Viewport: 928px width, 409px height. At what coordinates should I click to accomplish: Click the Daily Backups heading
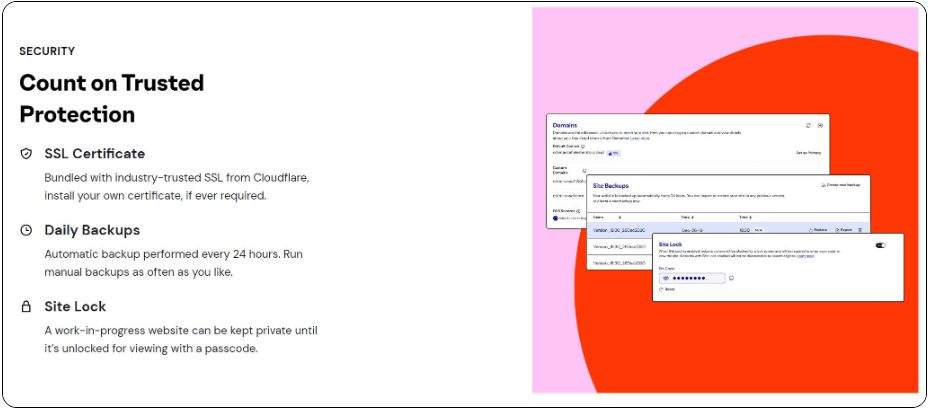[92, 230]
